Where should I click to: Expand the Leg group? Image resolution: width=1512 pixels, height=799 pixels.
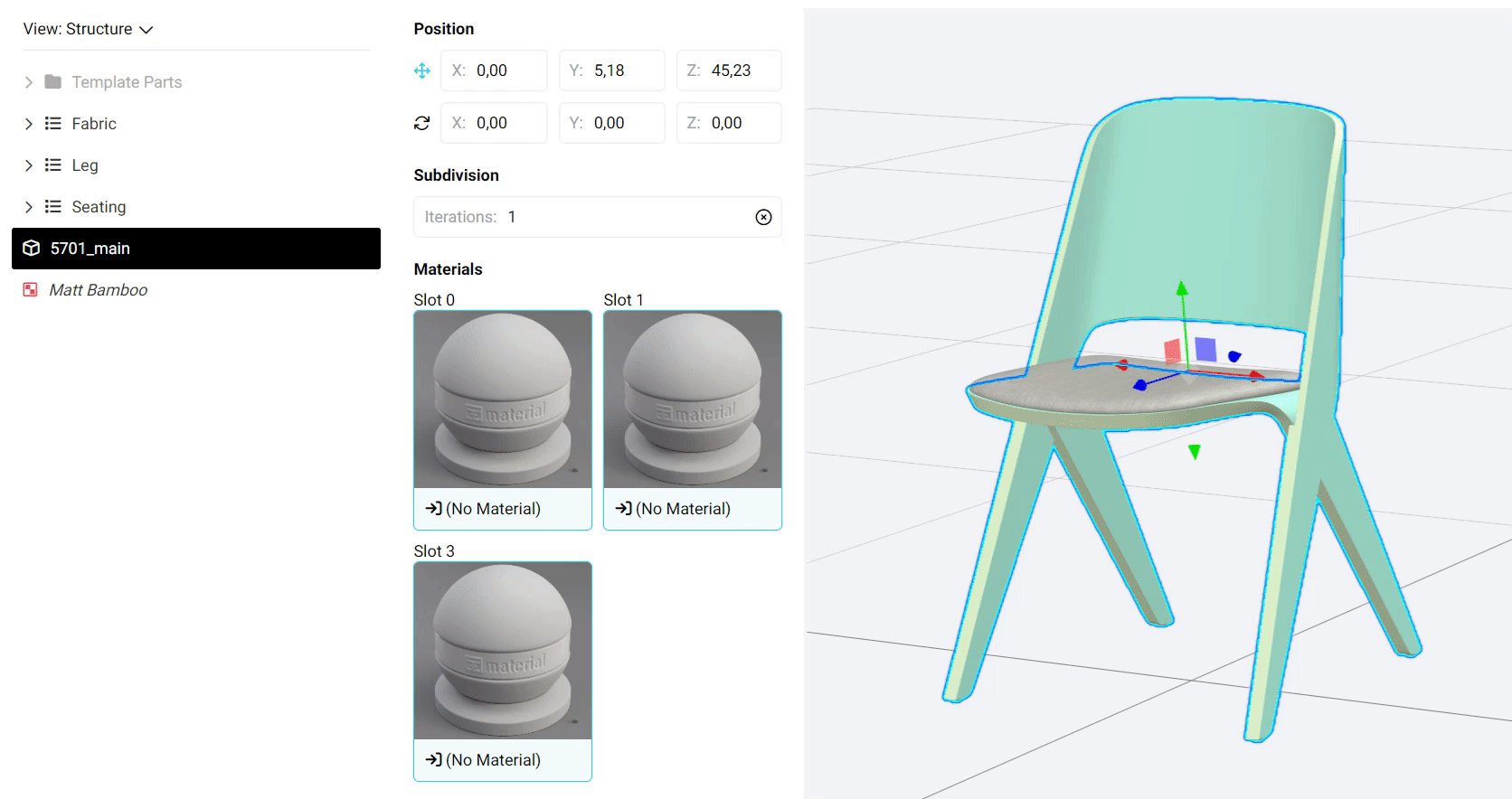pos(29,165)
